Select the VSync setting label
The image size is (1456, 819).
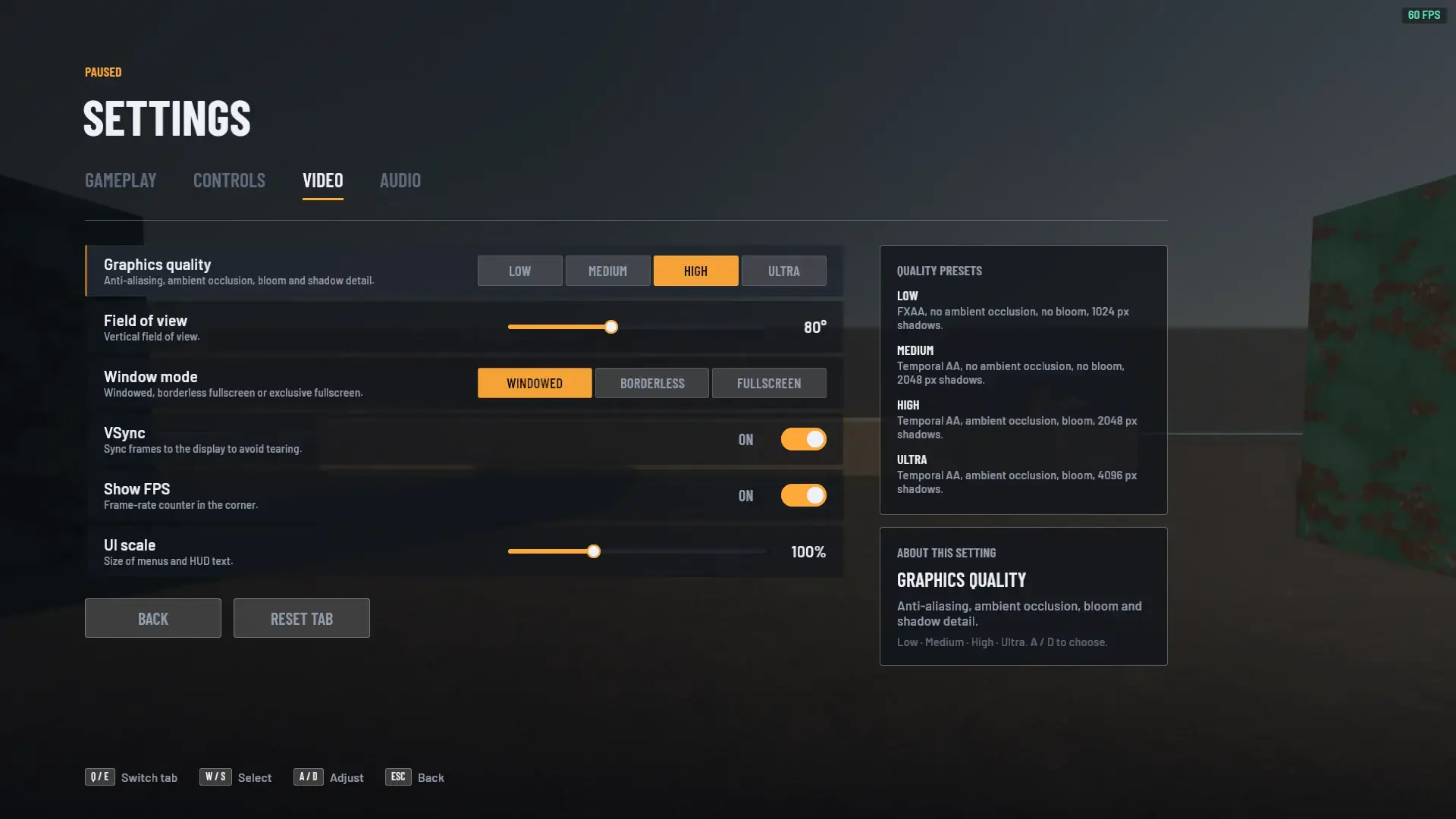tap(124, 432)
